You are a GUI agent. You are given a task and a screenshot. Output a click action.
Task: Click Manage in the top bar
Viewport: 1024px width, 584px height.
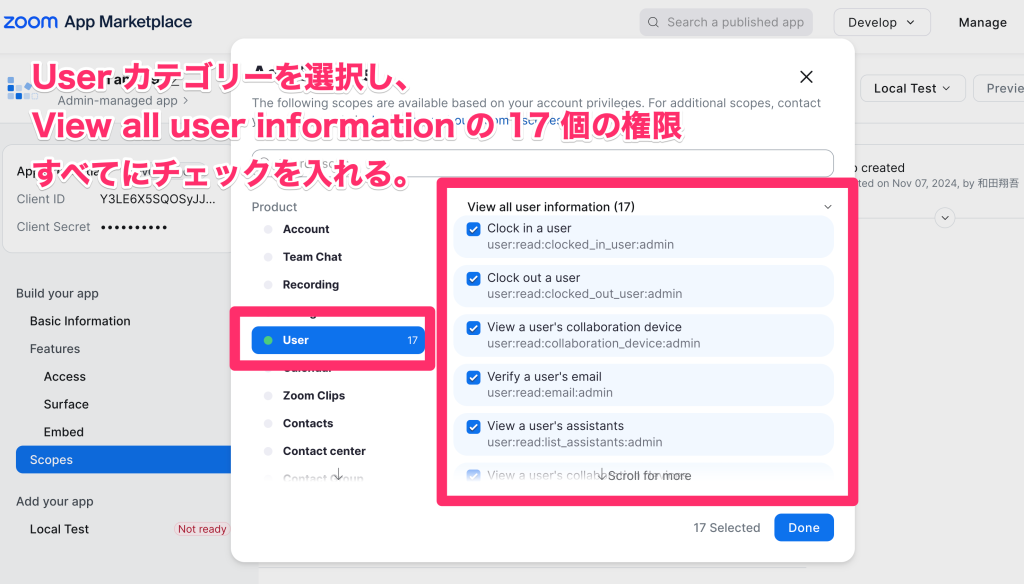pos(982,22)
